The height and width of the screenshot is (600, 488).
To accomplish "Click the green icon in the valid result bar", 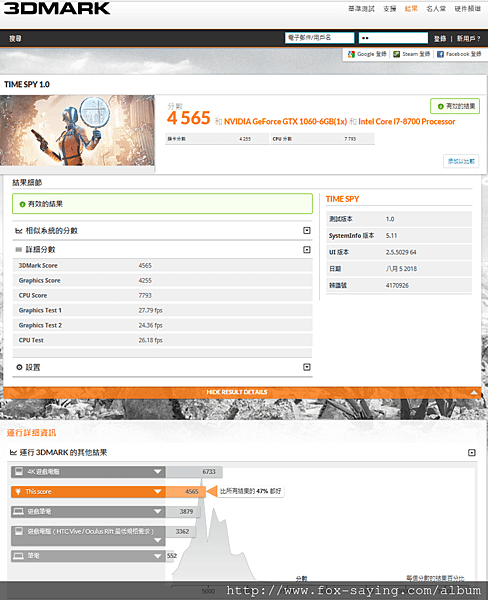I will tap(22, 204).
